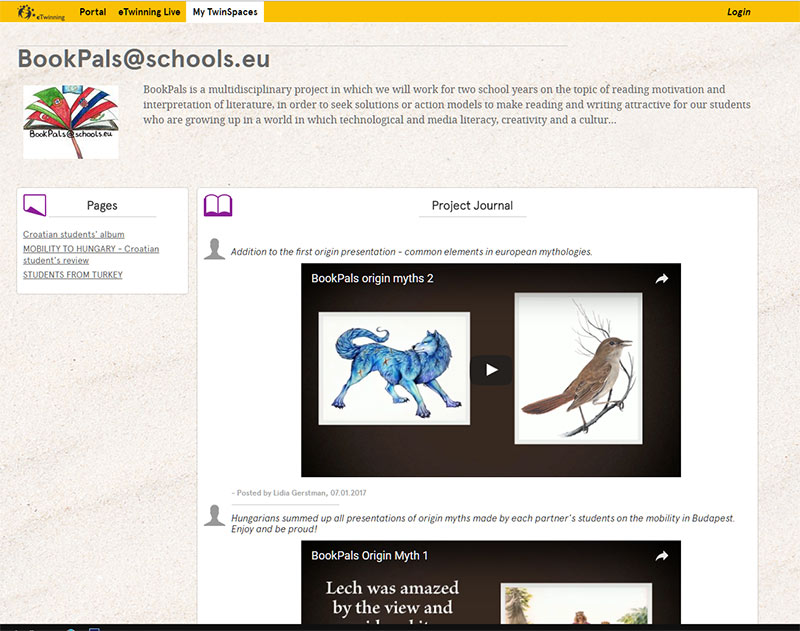The image size is (800, 631).
Task: Click the BookPals project logo image
Action: click(x=71, y=122)
